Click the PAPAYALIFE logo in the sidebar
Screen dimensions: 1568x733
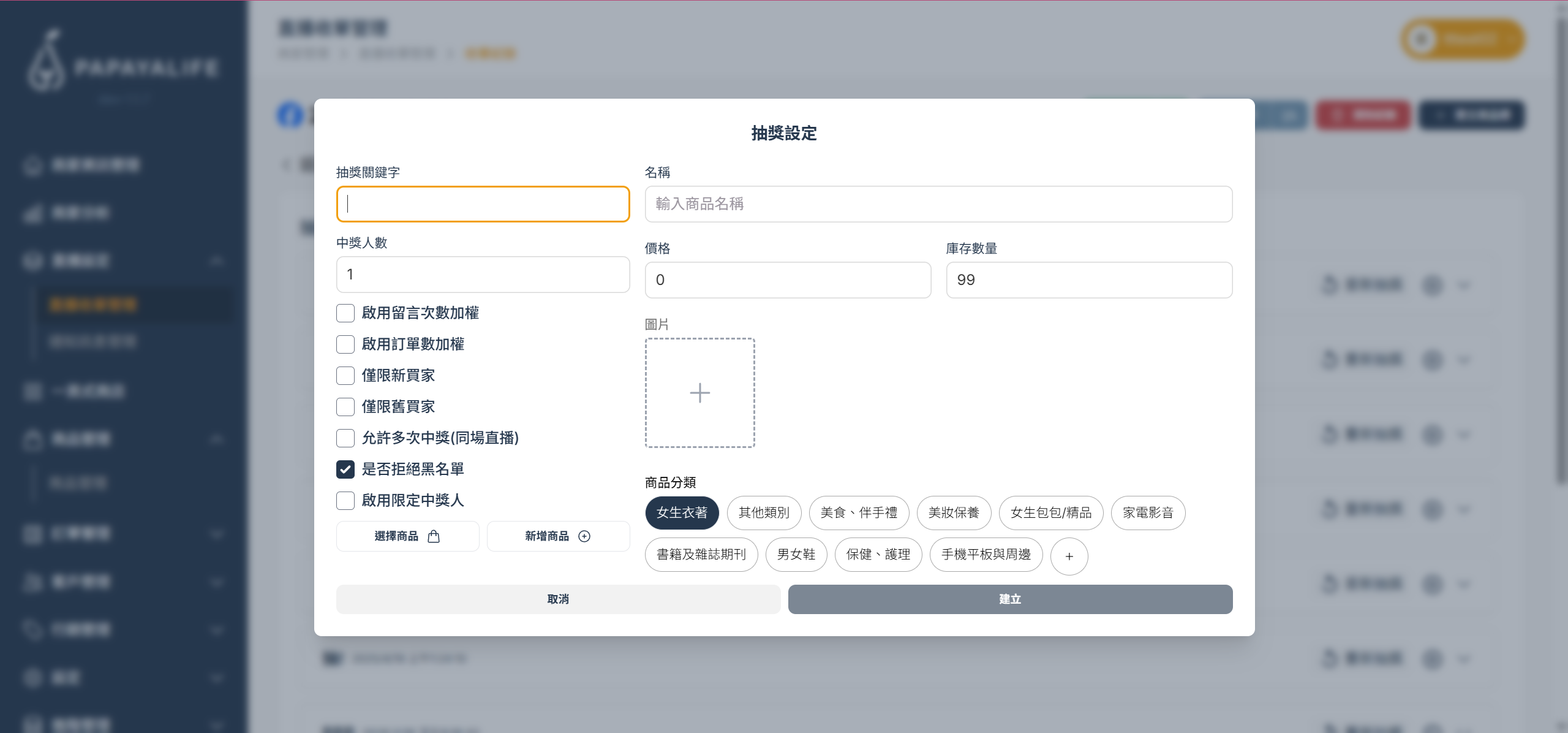point(123,67)
